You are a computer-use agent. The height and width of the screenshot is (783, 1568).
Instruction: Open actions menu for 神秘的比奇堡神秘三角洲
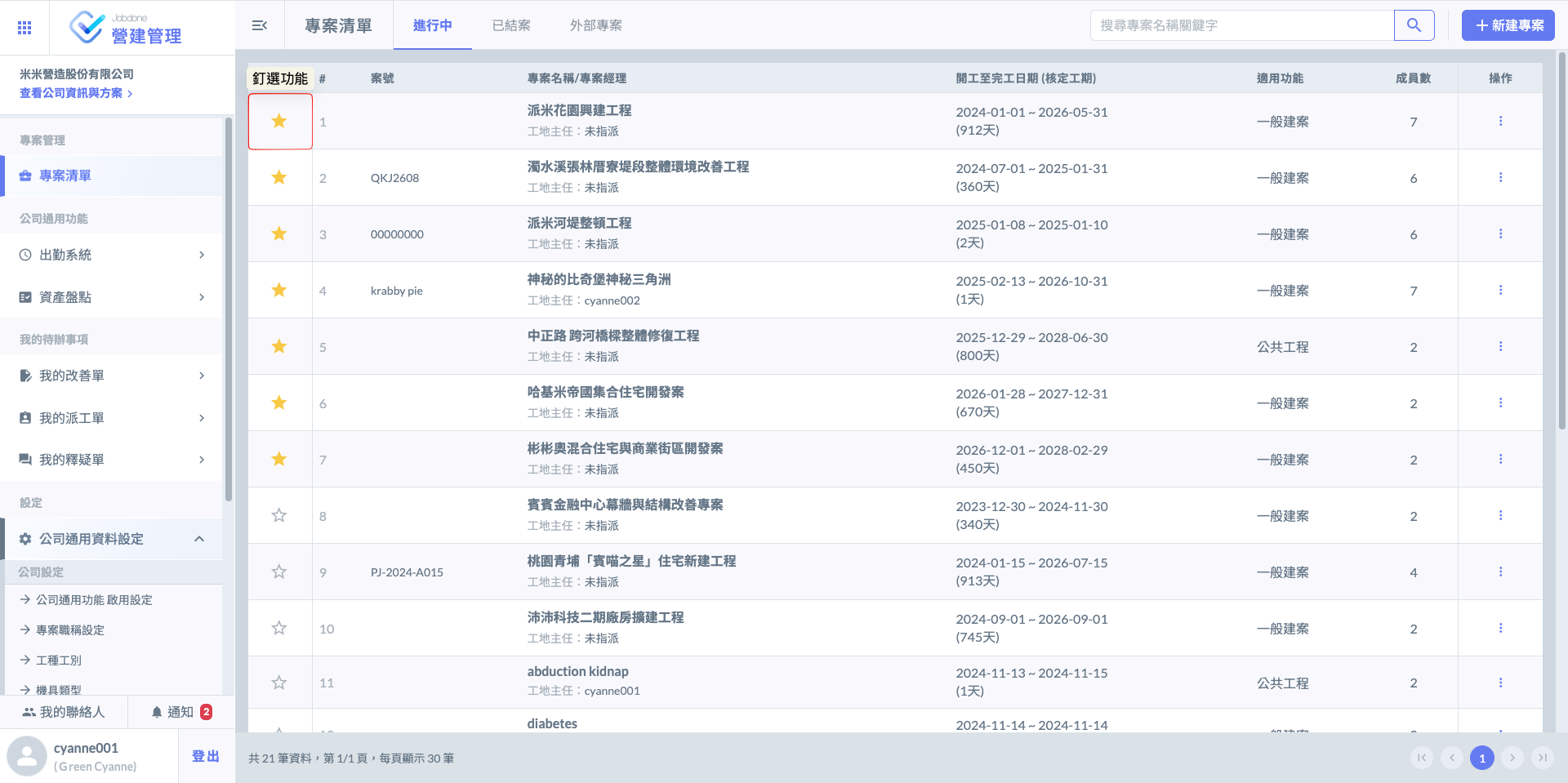coord(1500,291)
